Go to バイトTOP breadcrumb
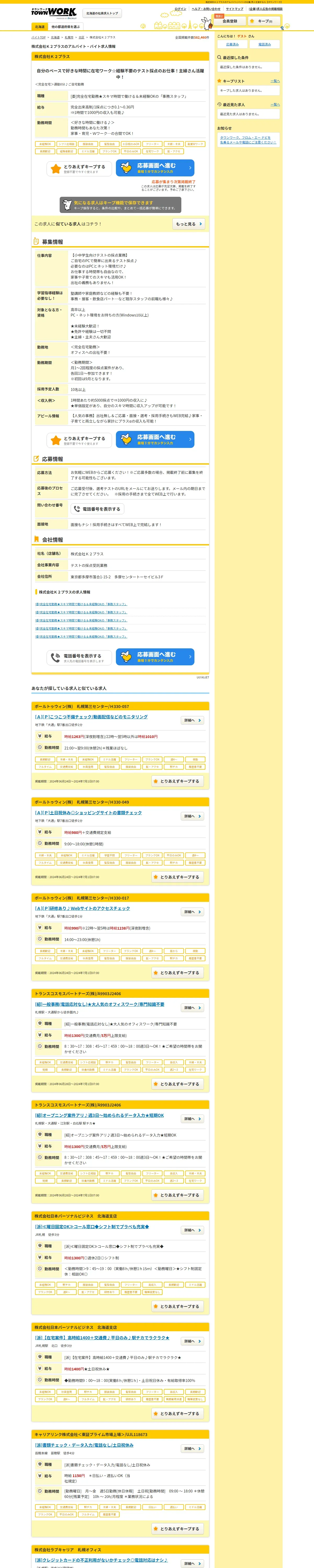The image size is (314, 1568). 38,37
